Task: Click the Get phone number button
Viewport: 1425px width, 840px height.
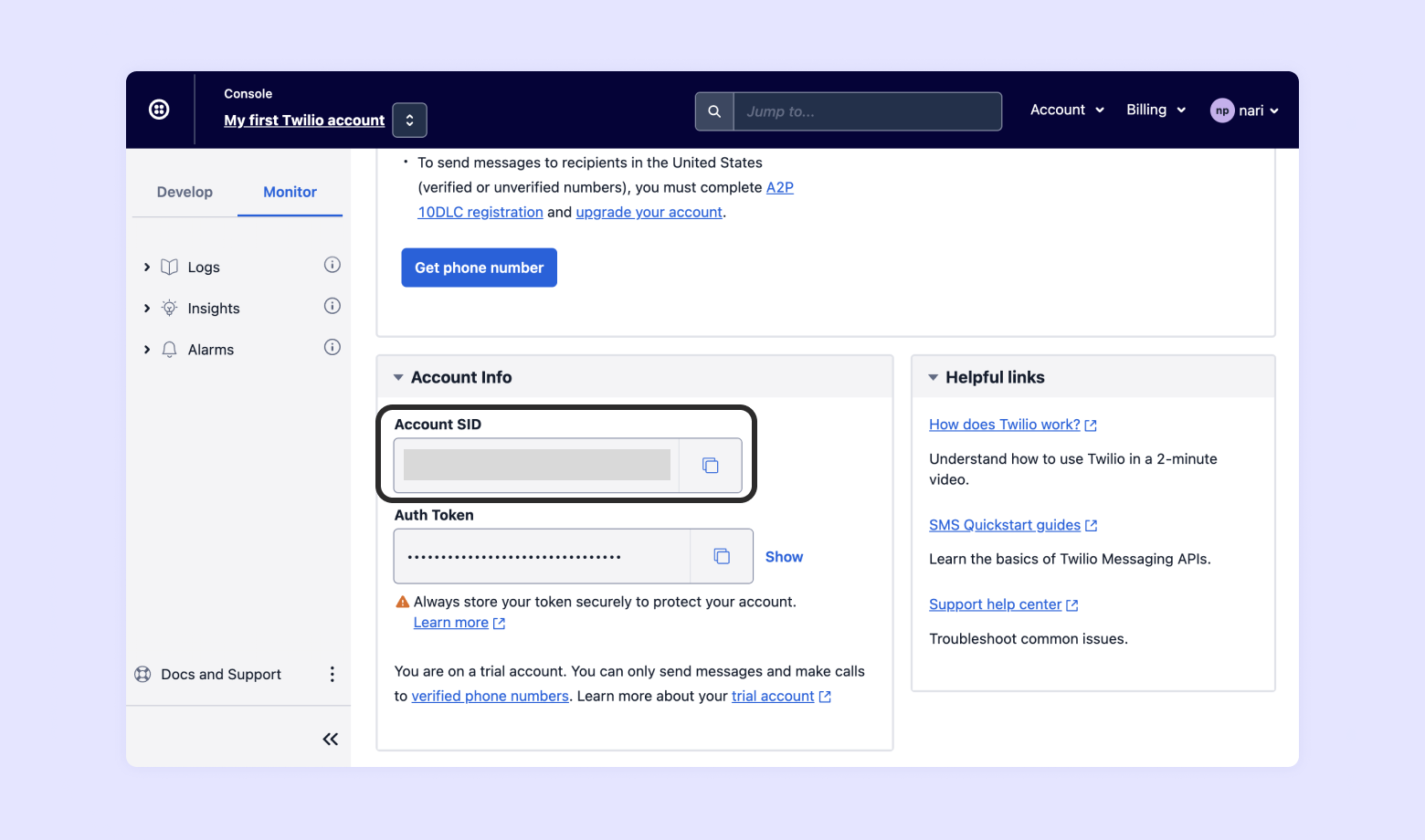Action: click(x=480, y=268)
